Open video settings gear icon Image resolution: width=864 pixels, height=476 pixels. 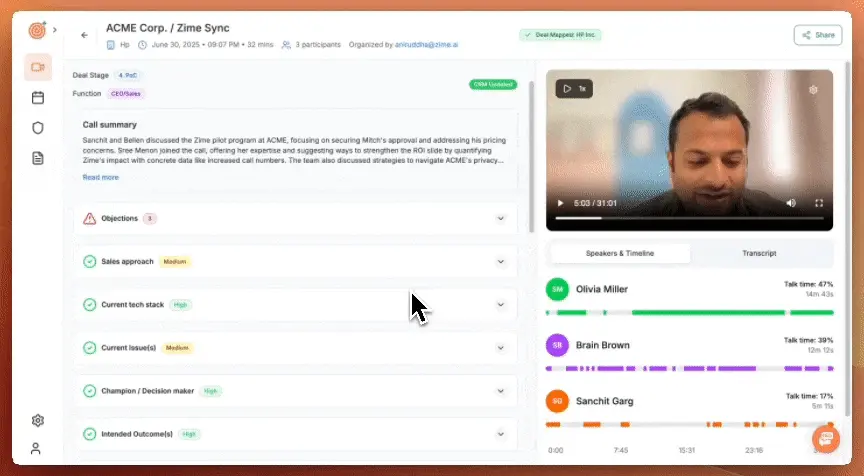click(x=813, y=90)
